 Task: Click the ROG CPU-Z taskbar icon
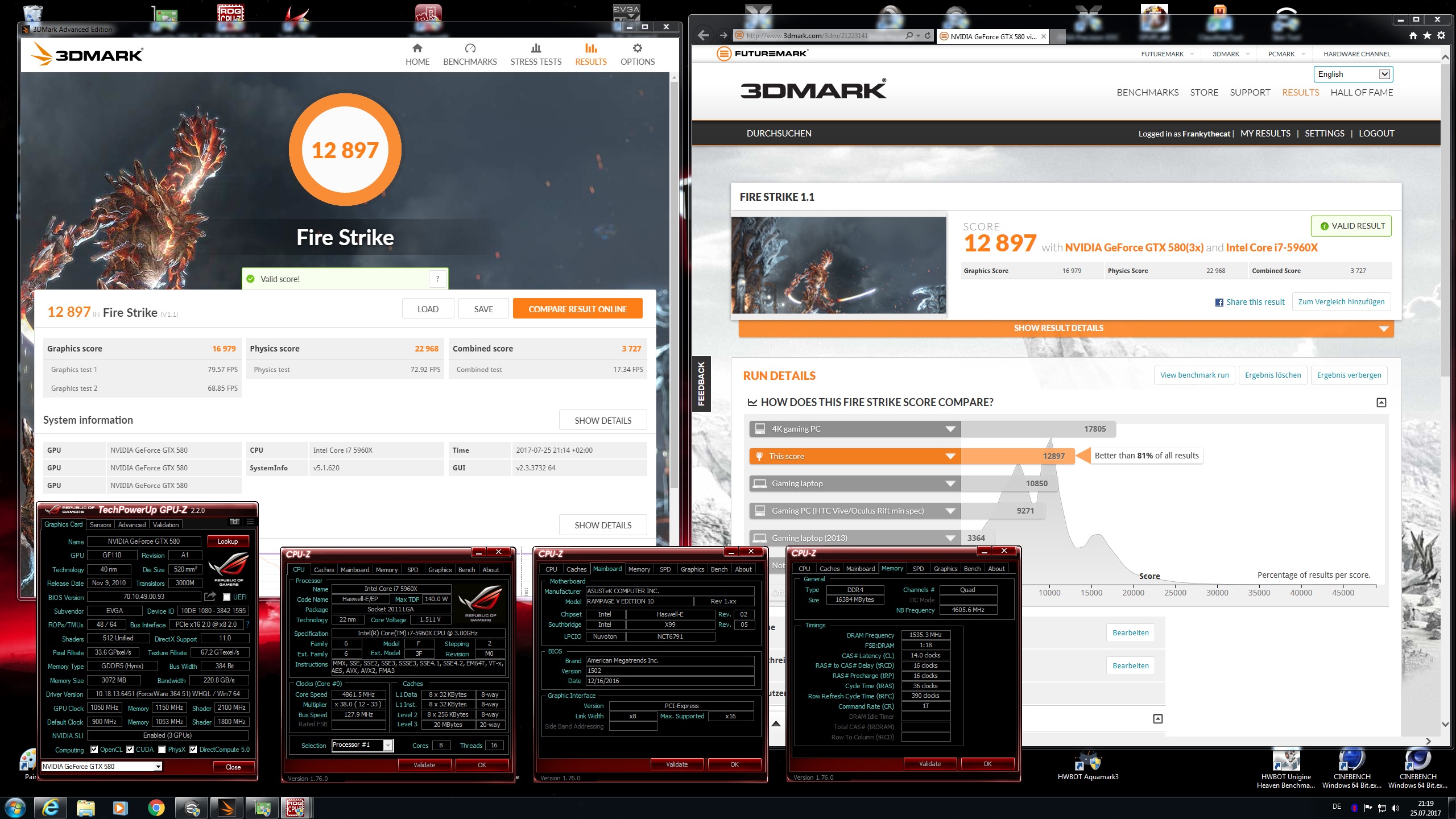tap(295, 808)
